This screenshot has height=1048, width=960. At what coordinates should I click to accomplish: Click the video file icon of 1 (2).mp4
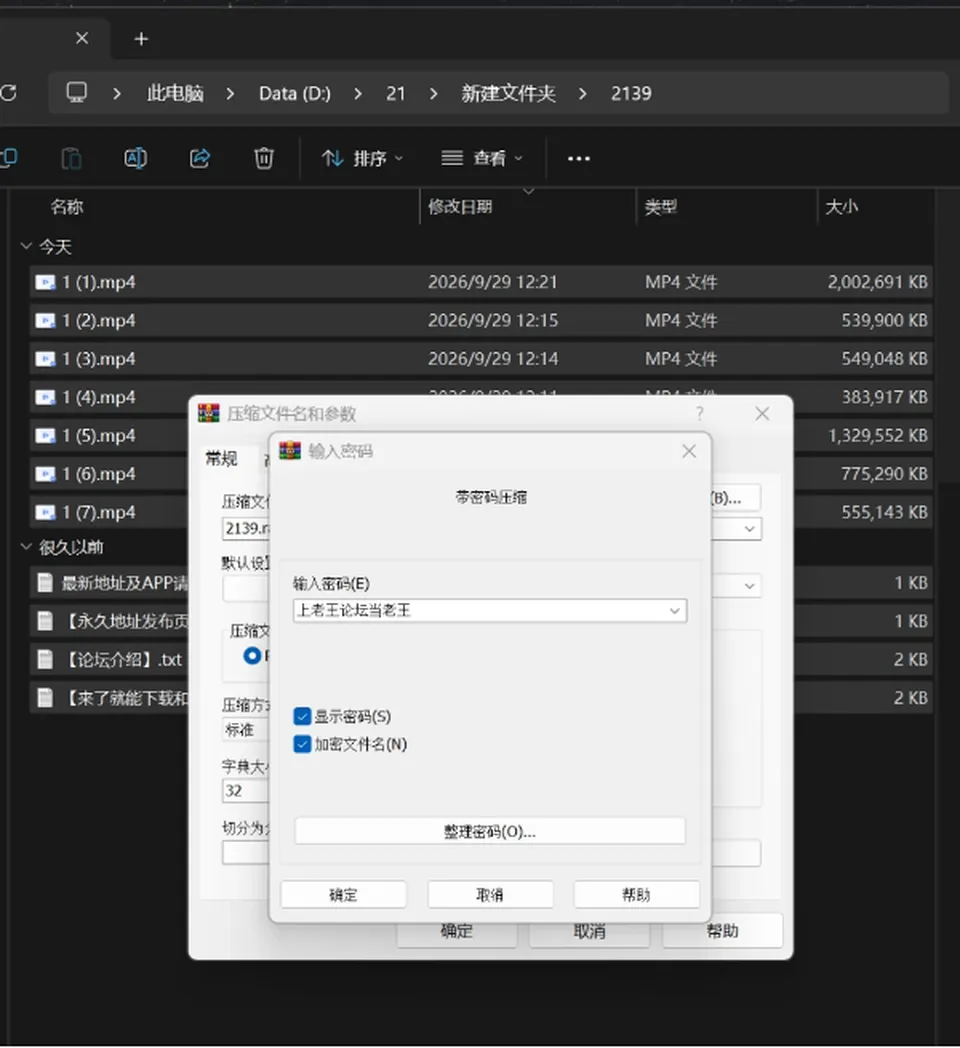click(45, 321)
